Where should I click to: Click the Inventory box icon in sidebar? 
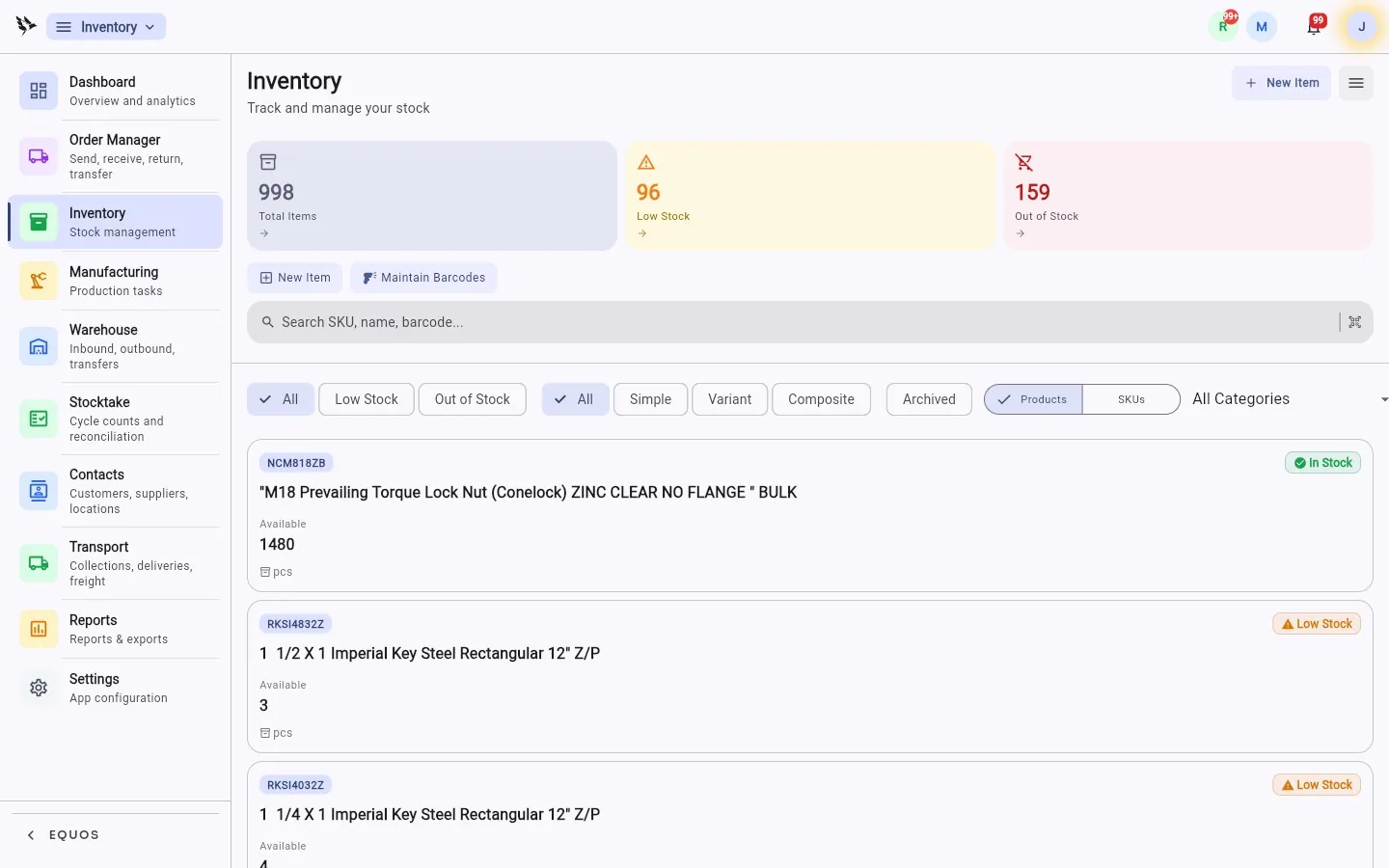pos(39,222)
